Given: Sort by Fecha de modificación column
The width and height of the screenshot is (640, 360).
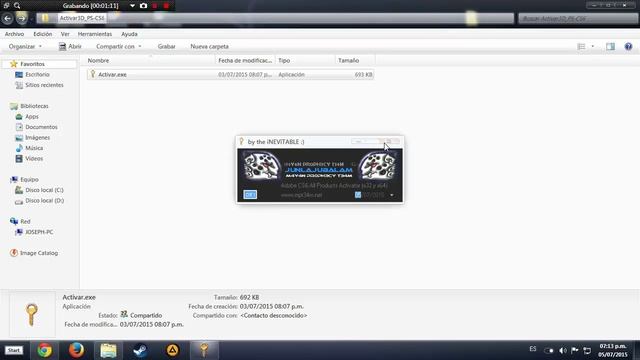Looking at the screenshot, I should (245, 60).
